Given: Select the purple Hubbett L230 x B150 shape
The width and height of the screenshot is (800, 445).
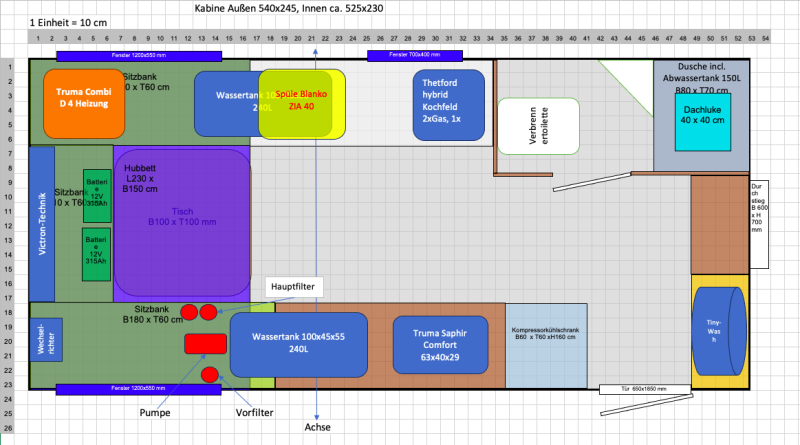Looking at the screenshot, I should click(x=182, y=222).
